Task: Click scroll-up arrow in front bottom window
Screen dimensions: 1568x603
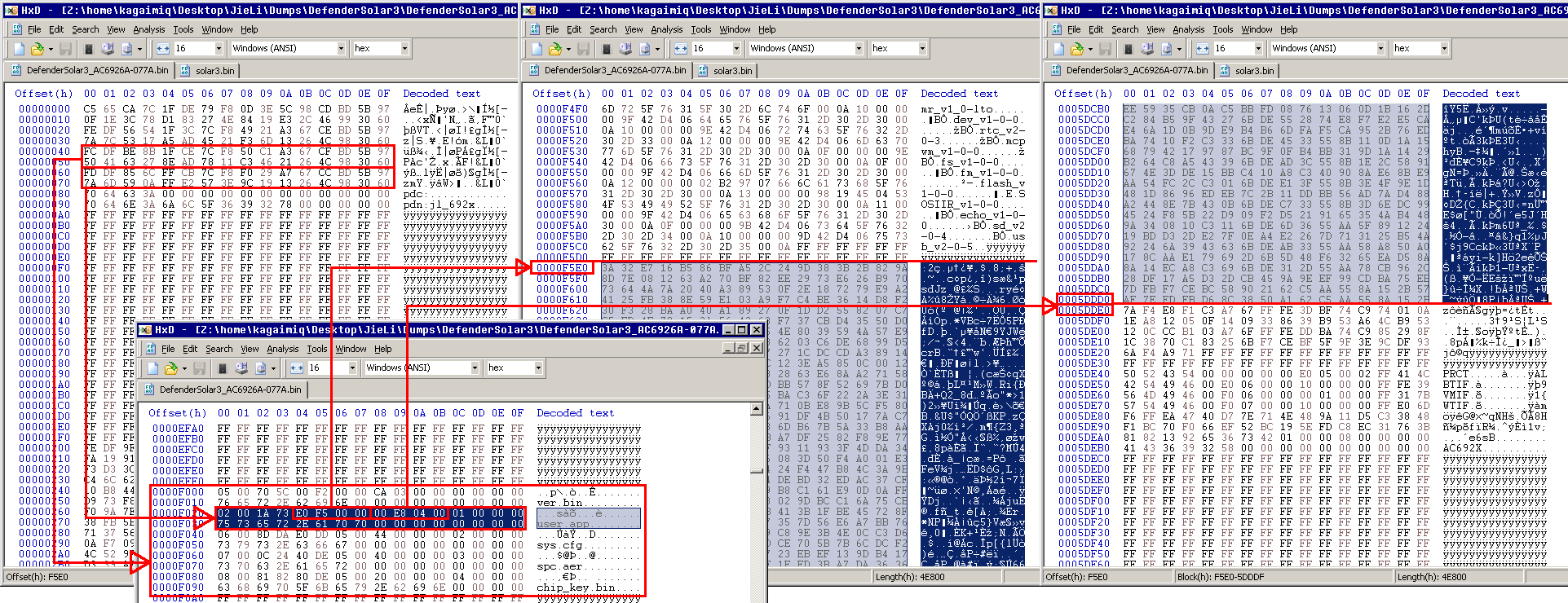Action: click(757, 409)
